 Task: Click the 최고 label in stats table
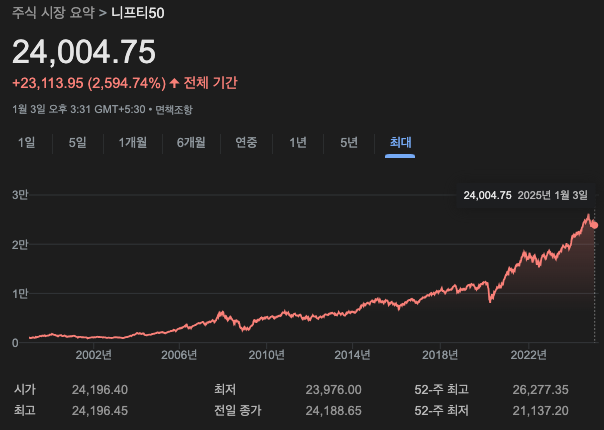(x=25, y=410)
